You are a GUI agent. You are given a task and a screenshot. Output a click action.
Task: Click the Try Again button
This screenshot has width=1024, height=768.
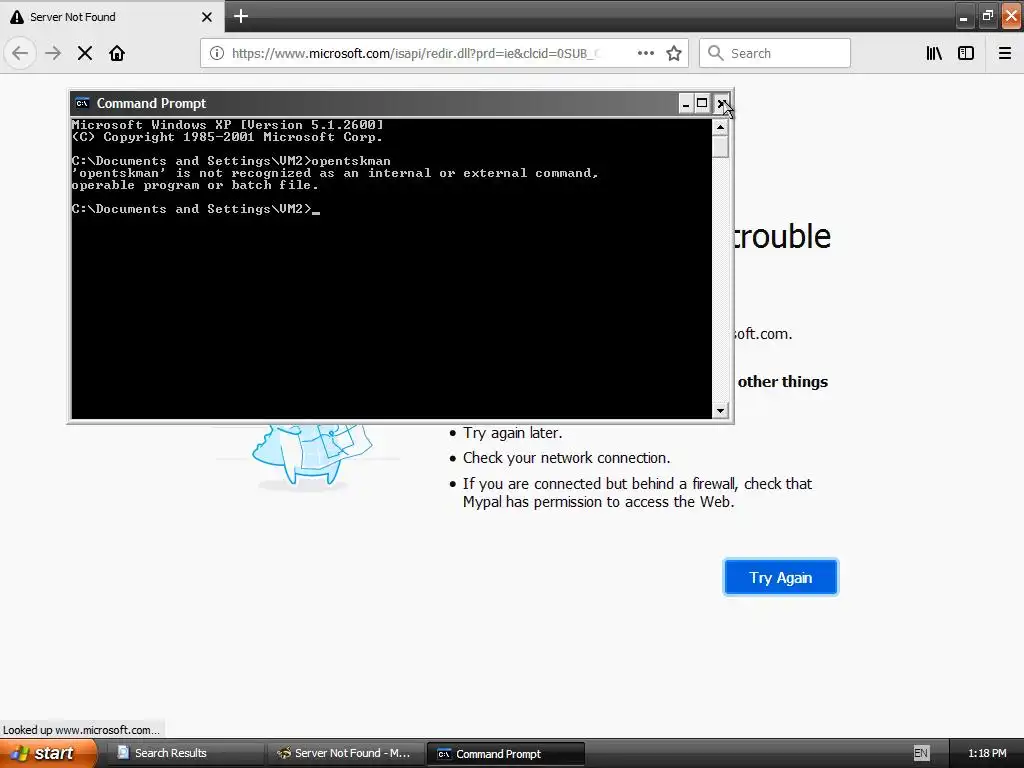click(x=780, y=577)
